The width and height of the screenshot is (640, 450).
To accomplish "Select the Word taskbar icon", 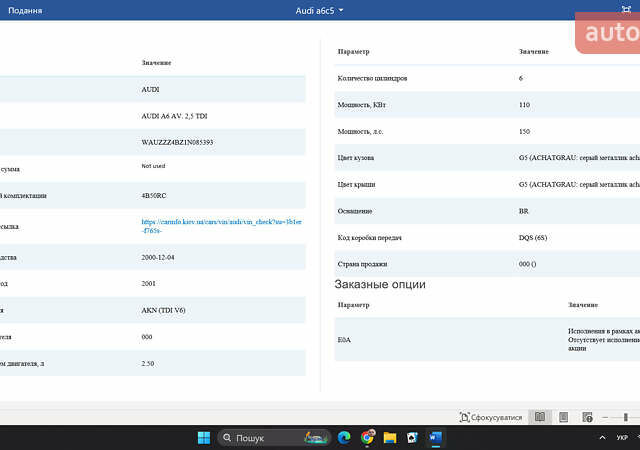I will coord(435,438).
